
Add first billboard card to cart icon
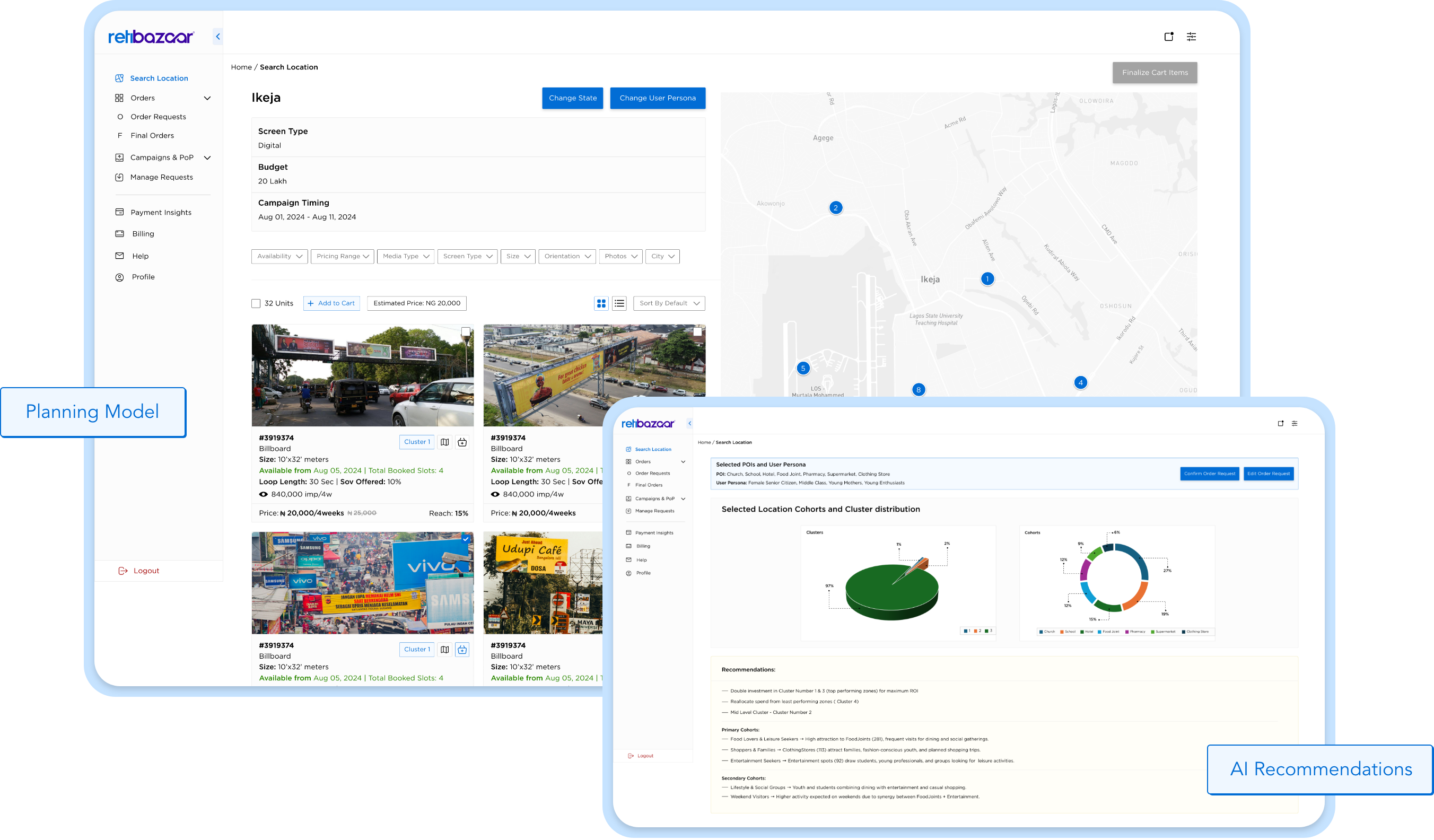pos(462,442)
